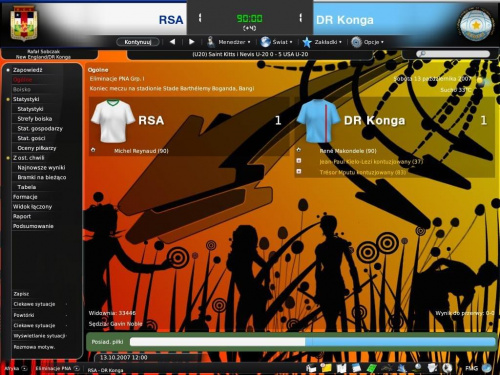Go back with the left arrow

tap(172, 42)
